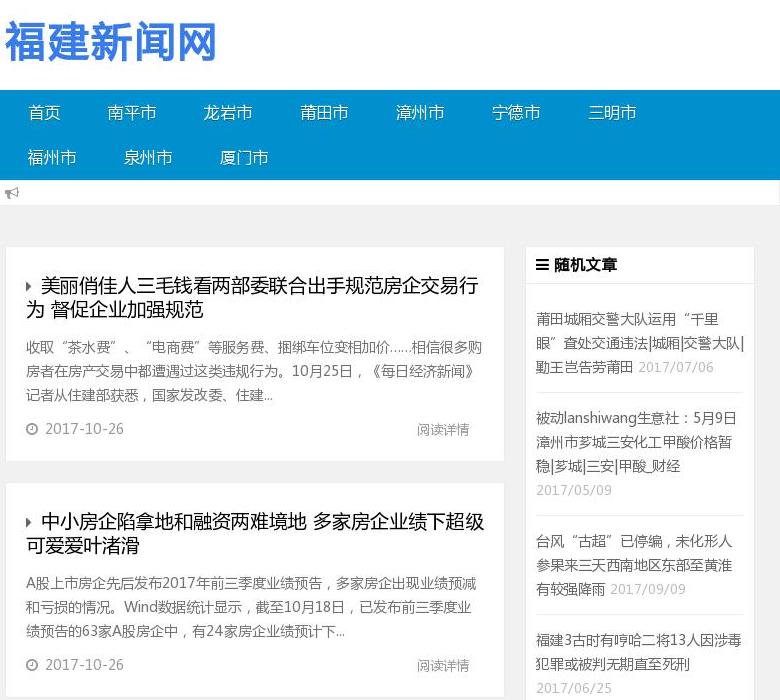780x700 pixels.
Task: Open the 漳州市 navigation item
Action: click(x=420, y=112)
